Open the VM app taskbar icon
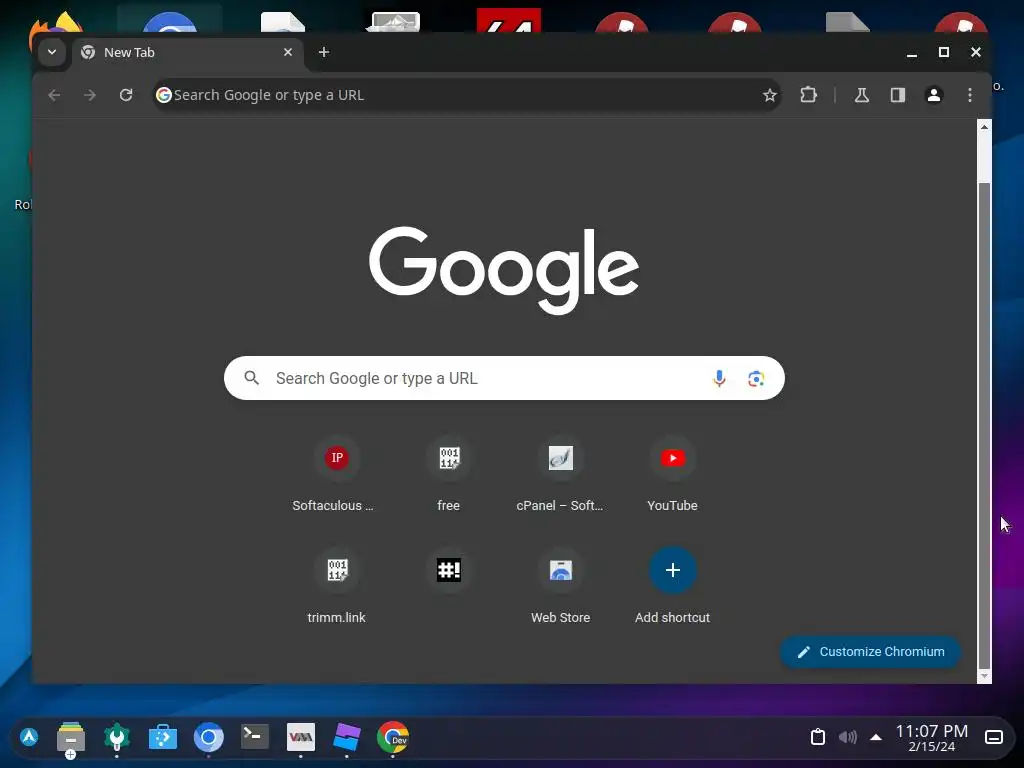This screenshot has width=1024, height=768. [301, 737]
